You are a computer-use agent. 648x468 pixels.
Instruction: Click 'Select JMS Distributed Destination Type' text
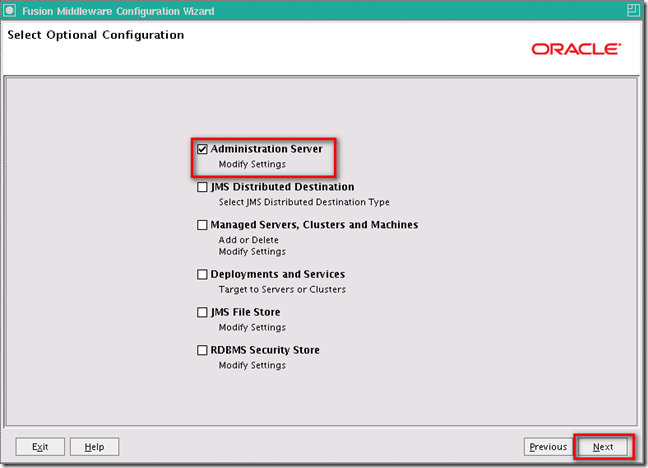click(304, 202)
